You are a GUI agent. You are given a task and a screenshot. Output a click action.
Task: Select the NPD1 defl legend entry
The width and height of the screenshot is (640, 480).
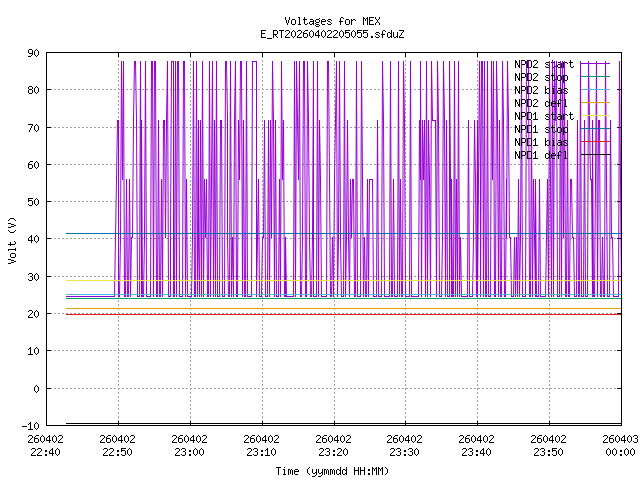(541, 155)
